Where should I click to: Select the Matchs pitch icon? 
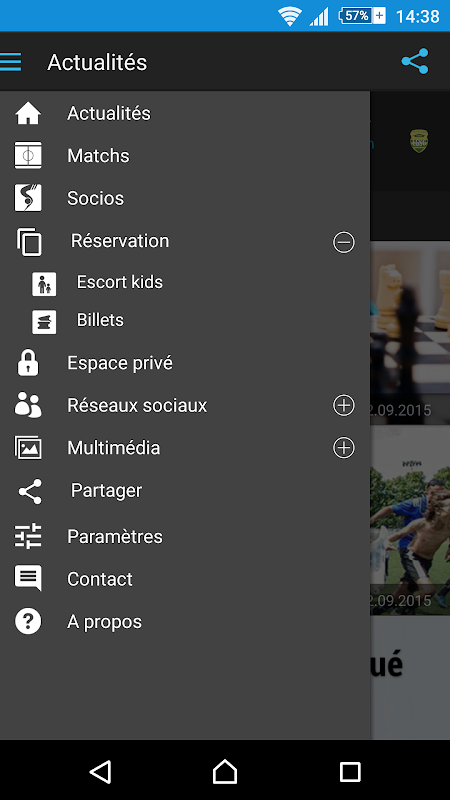28,156
